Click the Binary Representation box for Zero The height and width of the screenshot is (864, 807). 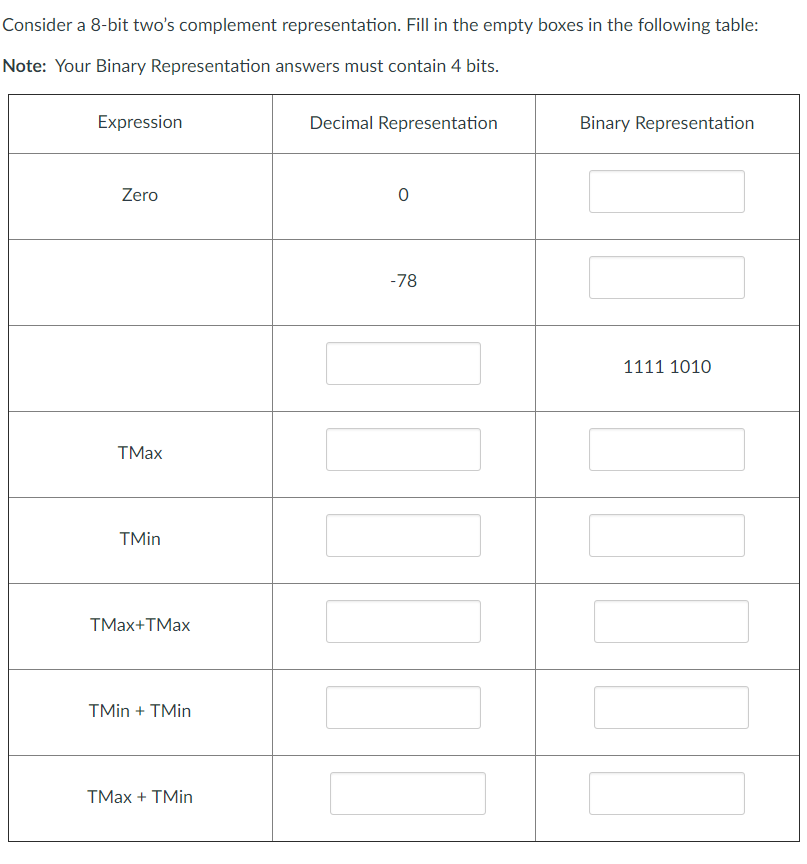point(666,191)
